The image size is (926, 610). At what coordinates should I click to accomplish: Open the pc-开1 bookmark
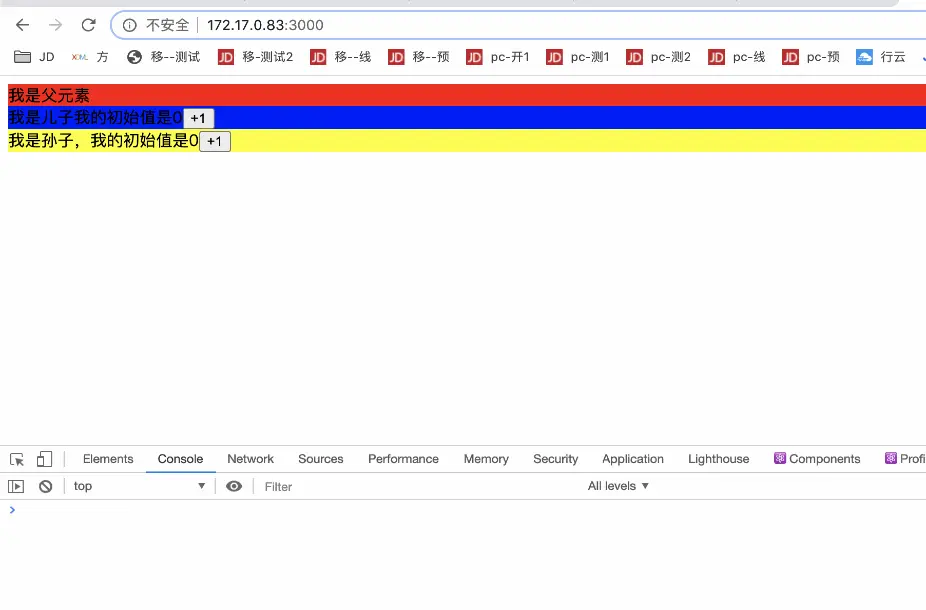click(498, 57)
